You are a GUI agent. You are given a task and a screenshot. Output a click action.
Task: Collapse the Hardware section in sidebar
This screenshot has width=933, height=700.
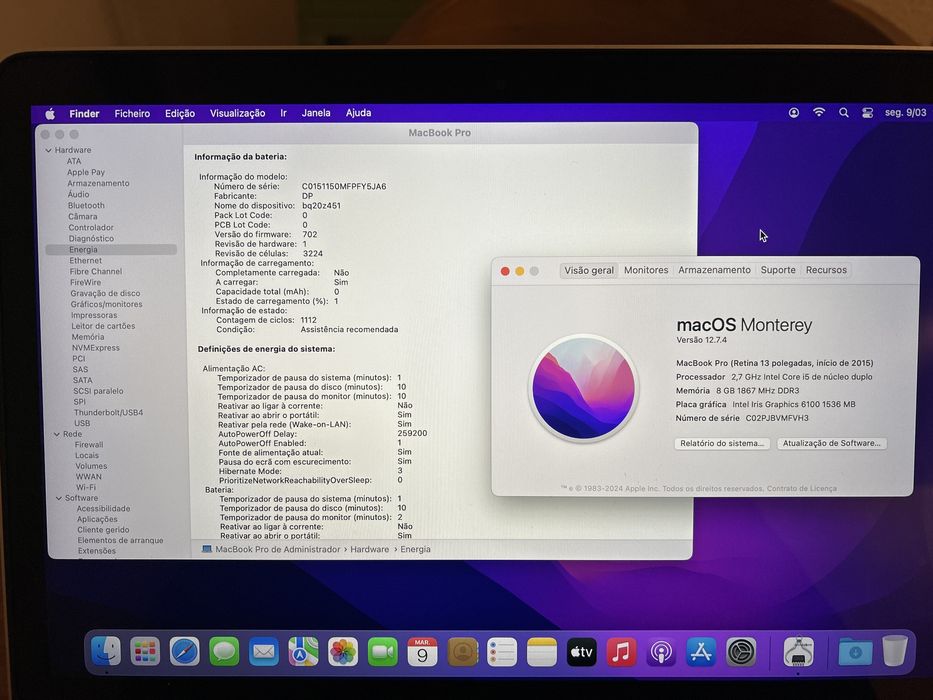click(x=49, y=151)
